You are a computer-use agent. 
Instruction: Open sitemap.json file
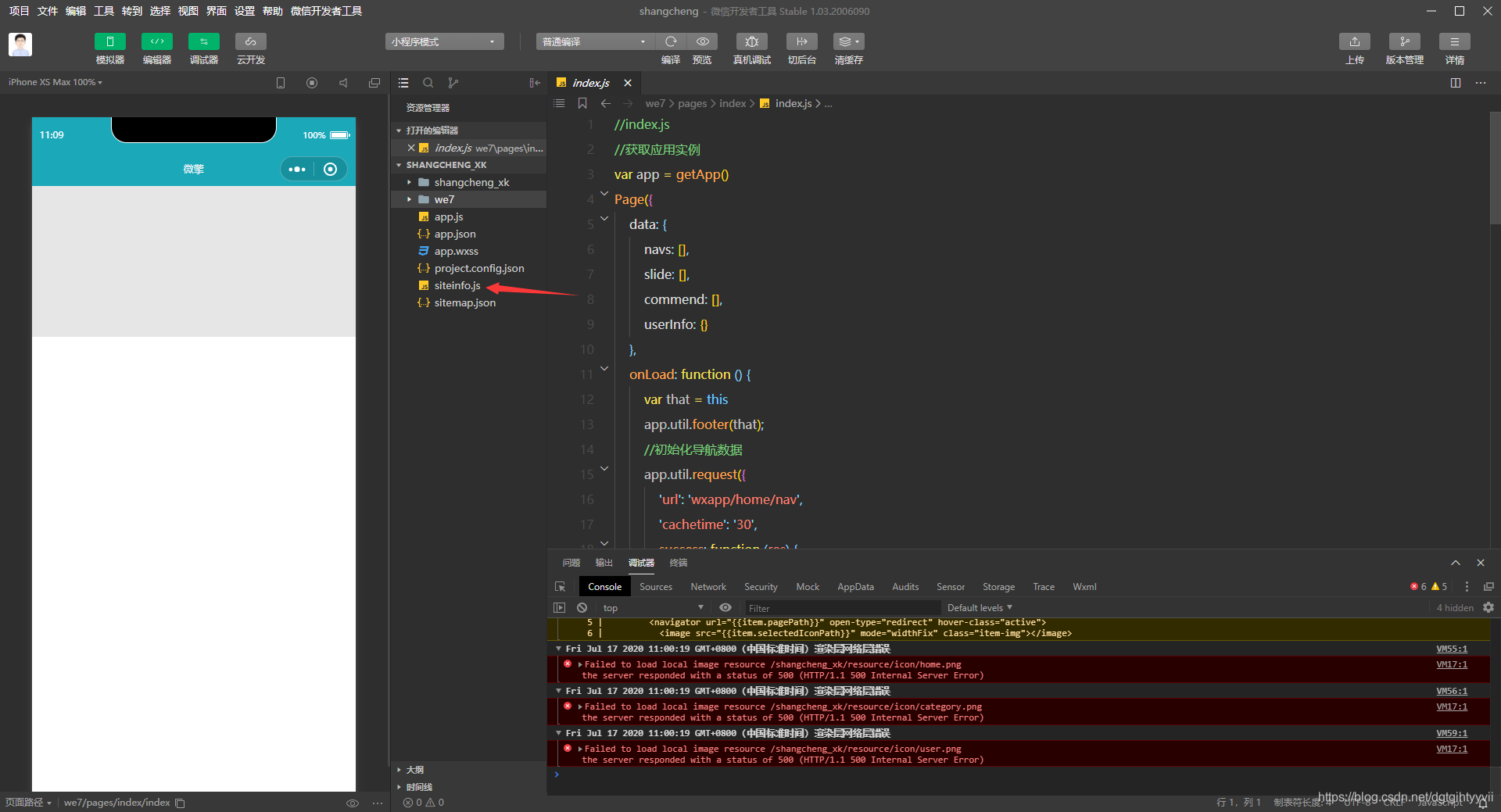pyautogui.click(x=465, y=302)
